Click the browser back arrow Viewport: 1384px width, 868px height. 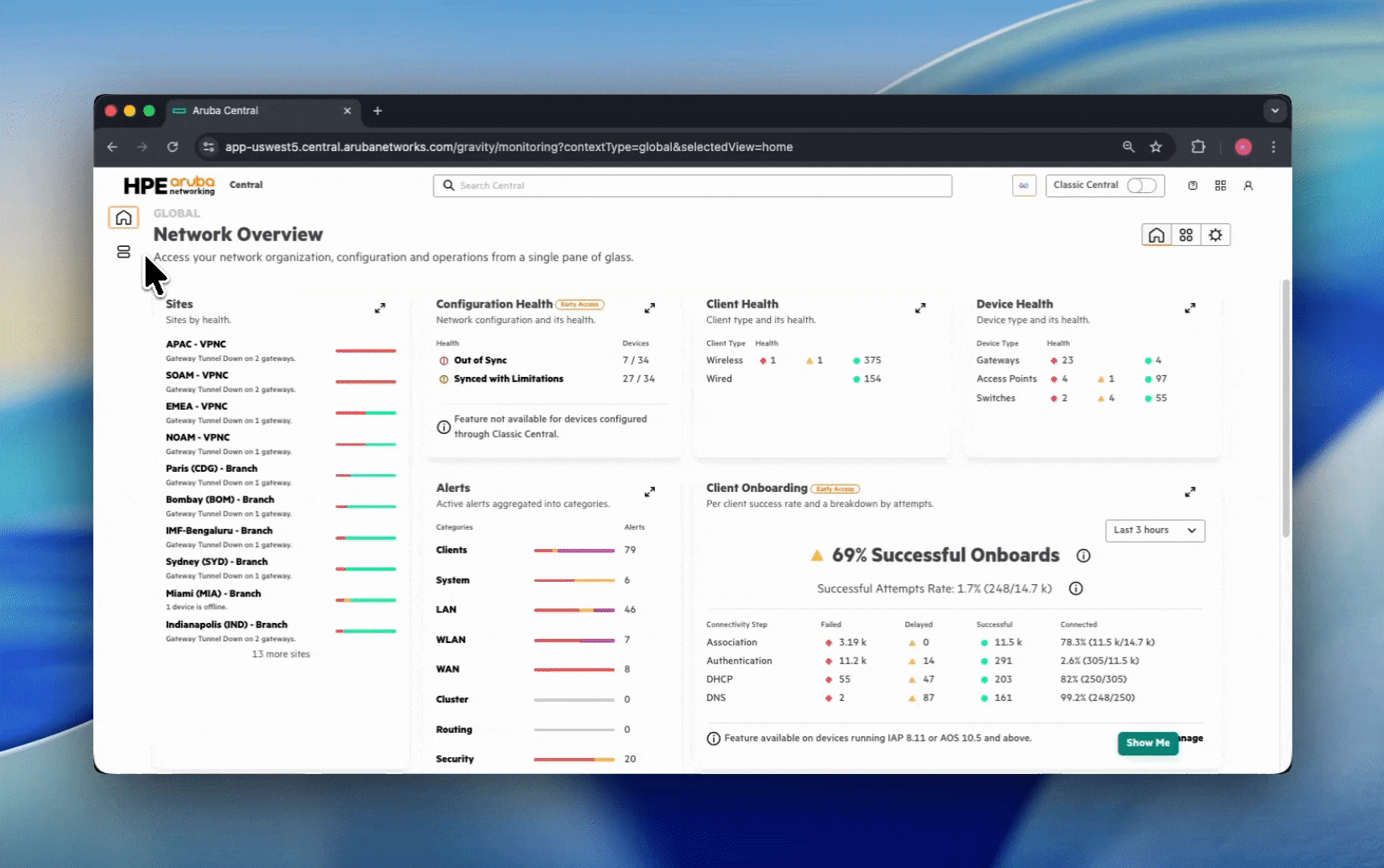pyautogui.click(x=113, y=147)
